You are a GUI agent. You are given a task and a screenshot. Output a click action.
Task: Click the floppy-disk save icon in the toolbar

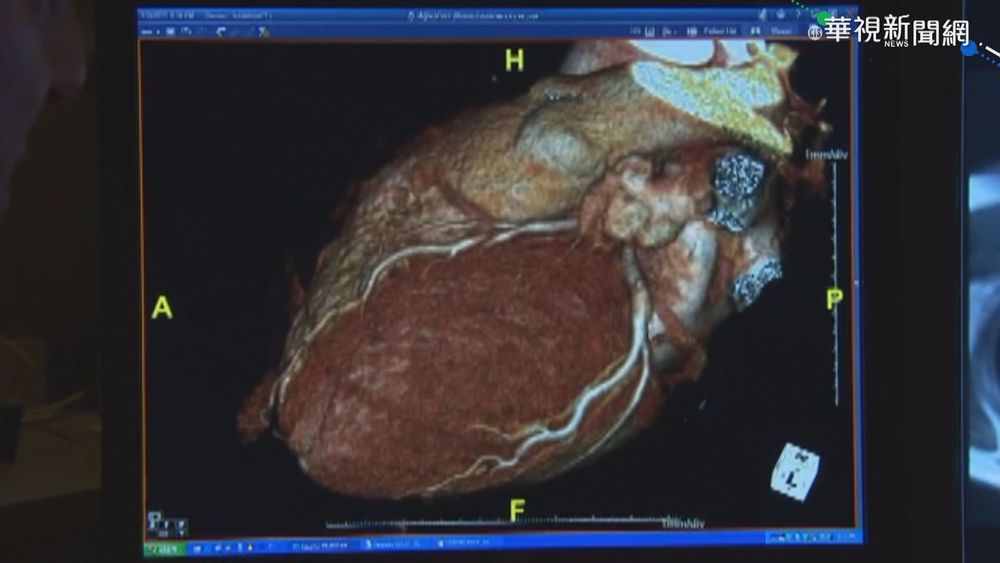(171, 31)
